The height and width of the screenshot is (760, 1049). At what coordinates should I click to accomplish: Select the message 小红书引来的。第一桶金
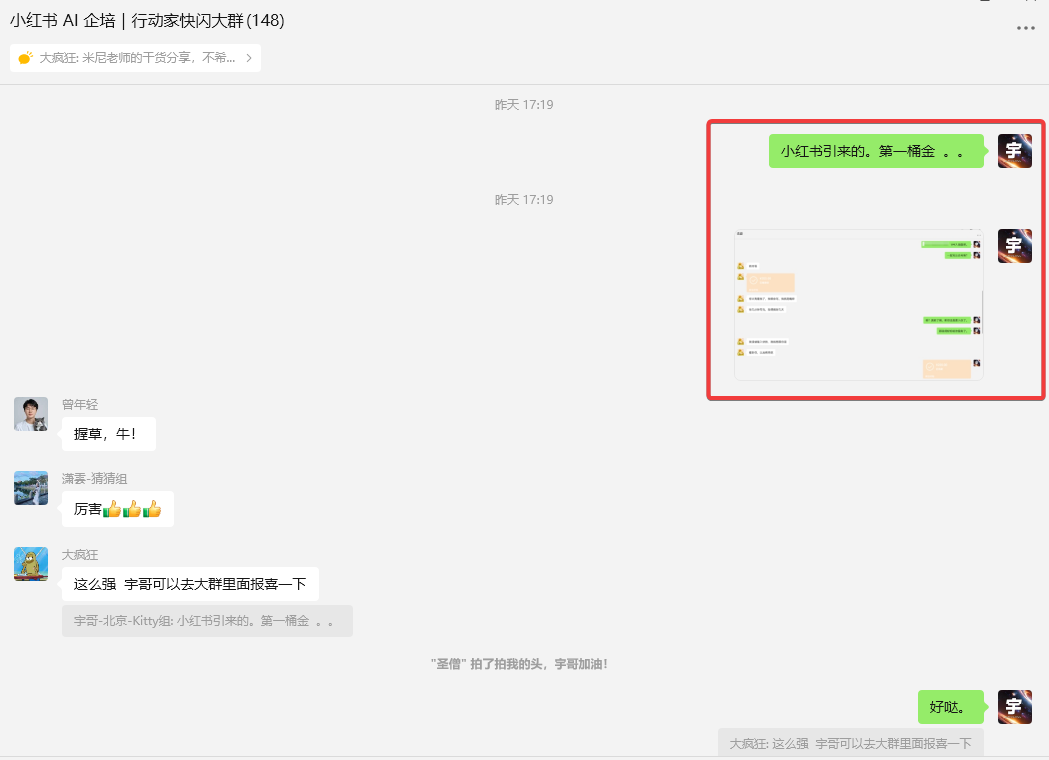click(x=876, y=151)
